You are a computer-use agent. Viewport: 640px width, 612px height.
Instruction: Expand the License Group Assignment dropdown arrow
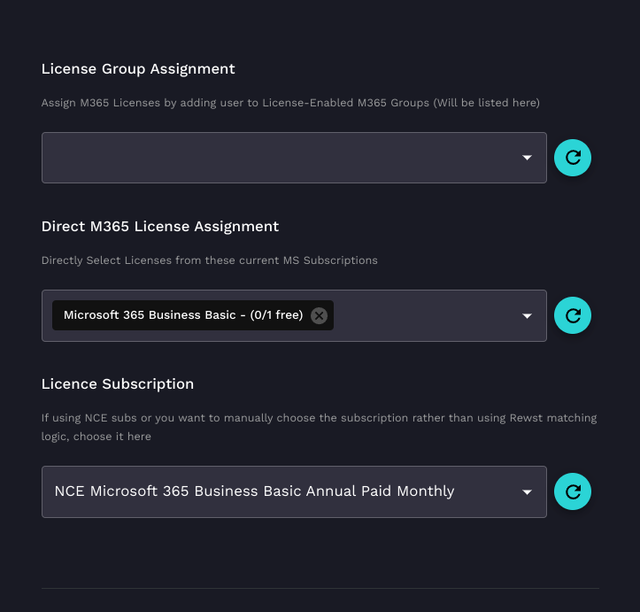click(x=527, y=158)
